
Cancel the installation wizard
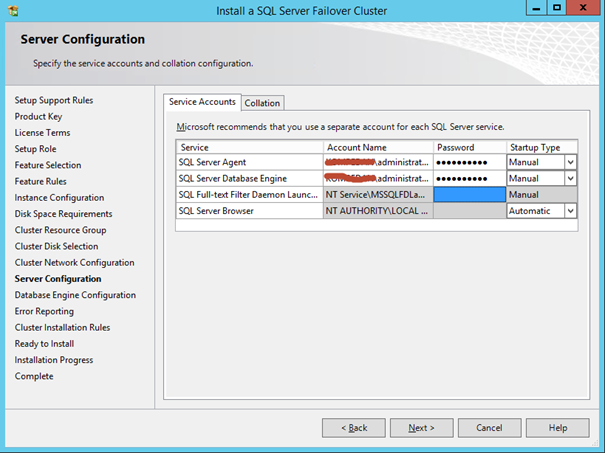[489, 428]
